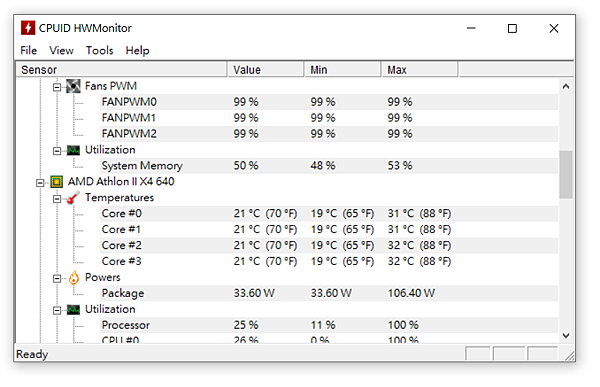
Task: Click the Sensor column header
Action: click(x=122, y=70)
